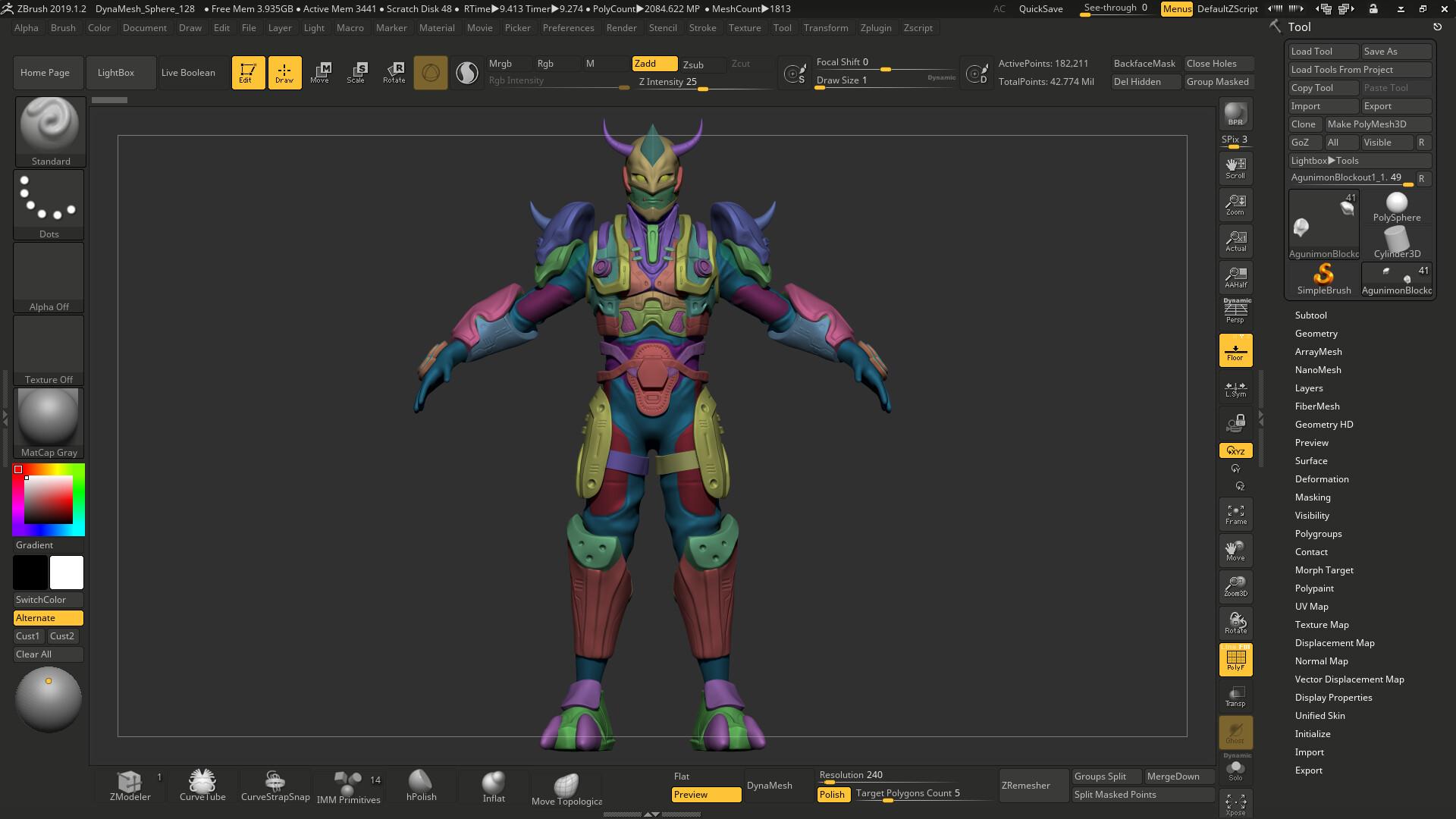
Task: Toggle L.Sym local symmetry
Action: [1235, 389]
